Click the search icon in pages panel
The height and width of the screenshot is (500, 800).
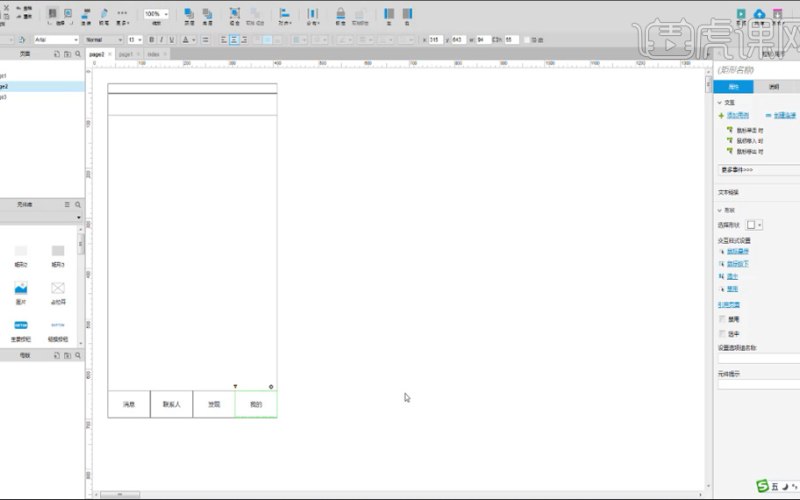[x=78, y=54]
